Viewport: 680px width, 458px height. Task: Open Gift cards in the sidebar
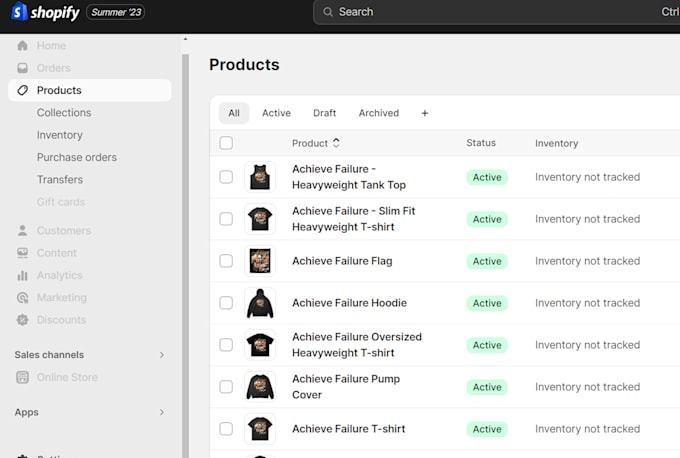coord(61,202)
